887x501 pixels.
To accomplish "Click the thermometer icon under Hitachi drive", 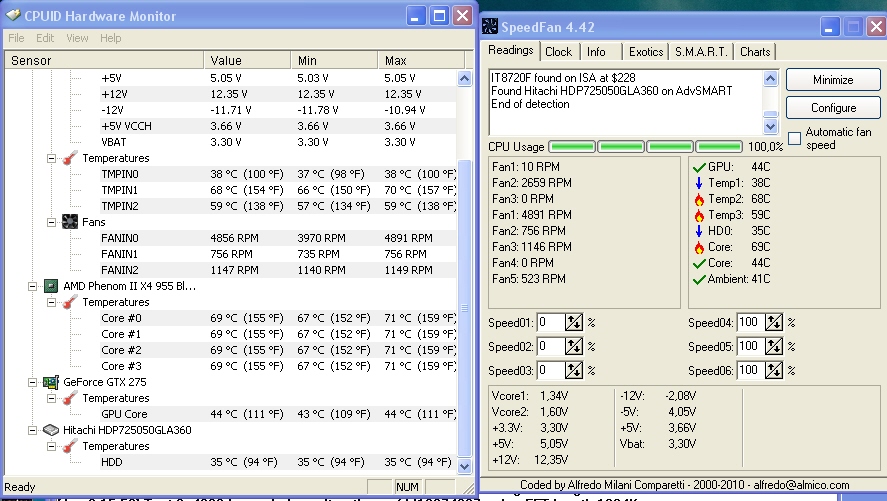I will click(70, 446).
